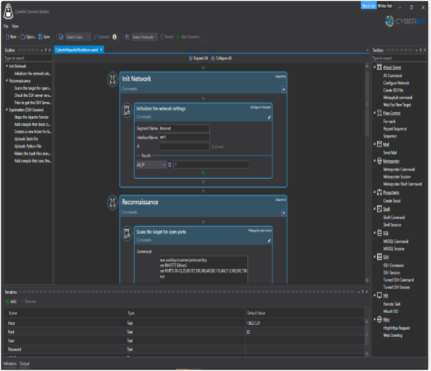Click the SSH category icon in Toolbox
The height and width of the screenshot is (371, 431).
pyautogui.click(x=379, y=257)
